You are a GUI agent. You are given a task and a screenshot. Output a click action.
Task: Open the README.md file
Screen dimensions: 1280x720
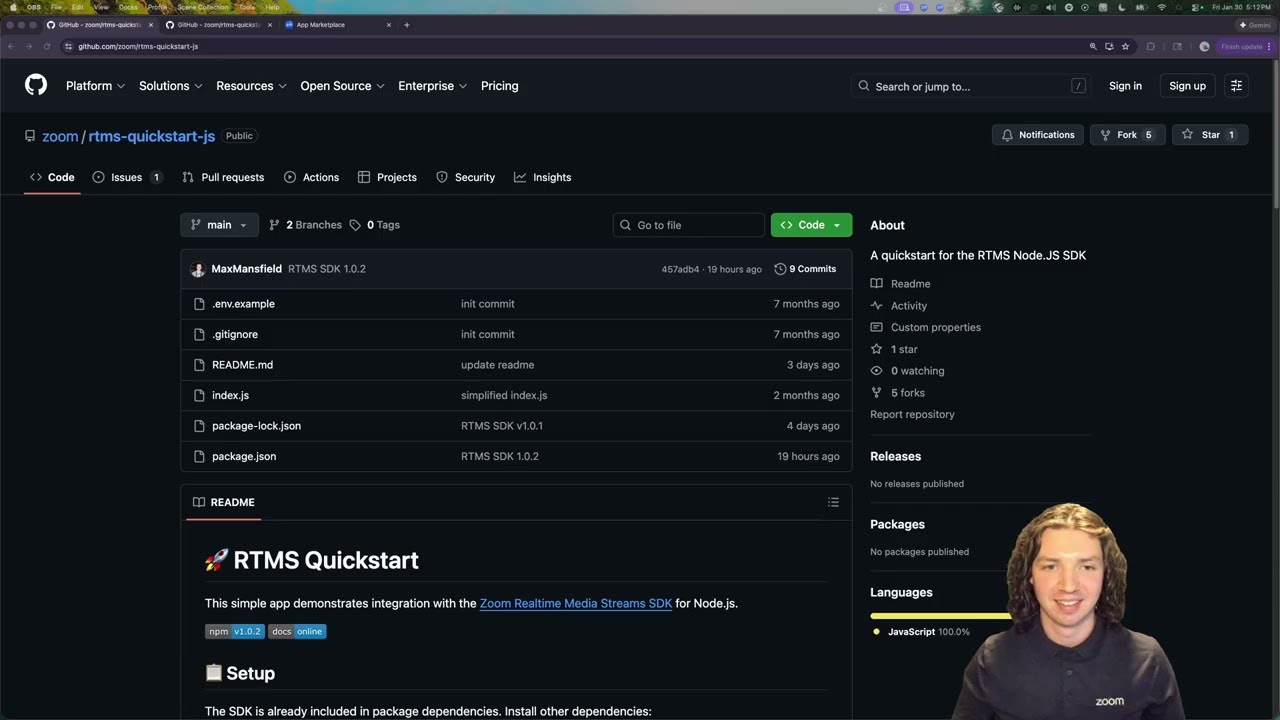[x=242, y=365]
